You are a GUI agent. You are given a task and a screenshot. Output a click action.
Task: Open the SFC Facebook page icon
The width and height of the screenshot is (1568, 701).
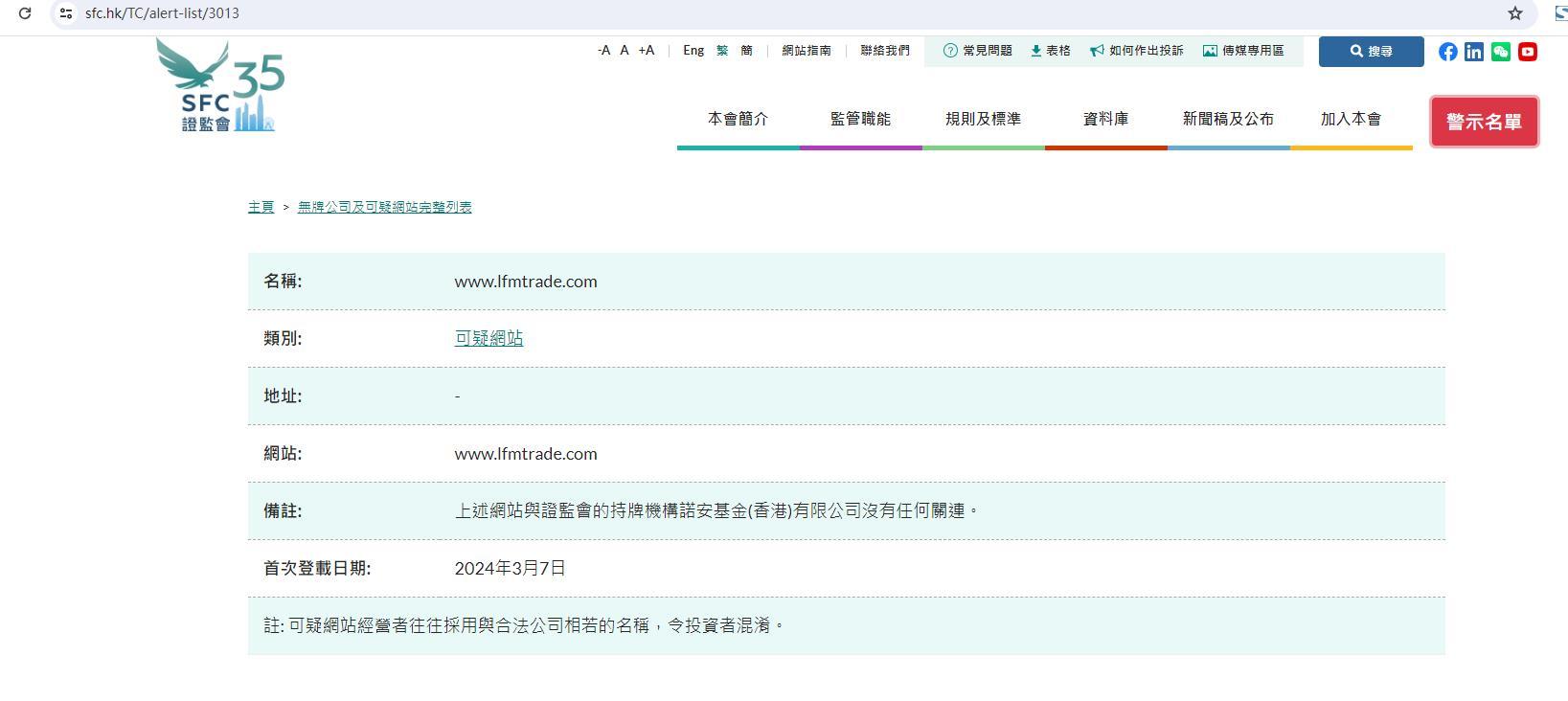(1447, 52)
